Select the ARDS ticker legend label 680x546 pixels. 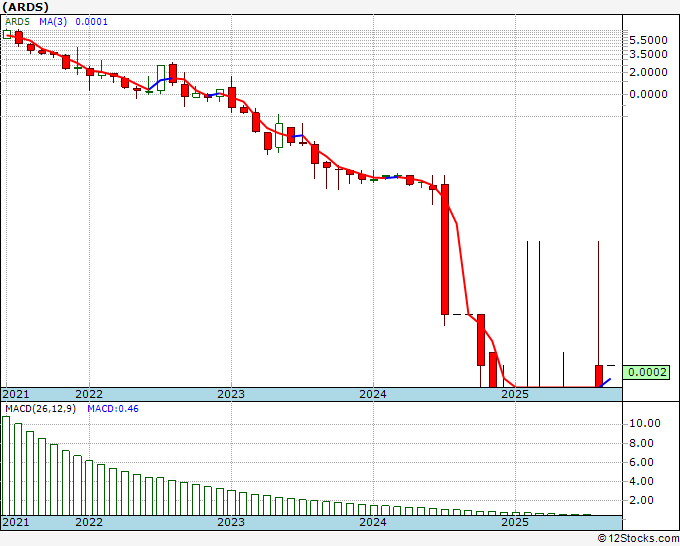pyautogui.click(x=17, y=22)
